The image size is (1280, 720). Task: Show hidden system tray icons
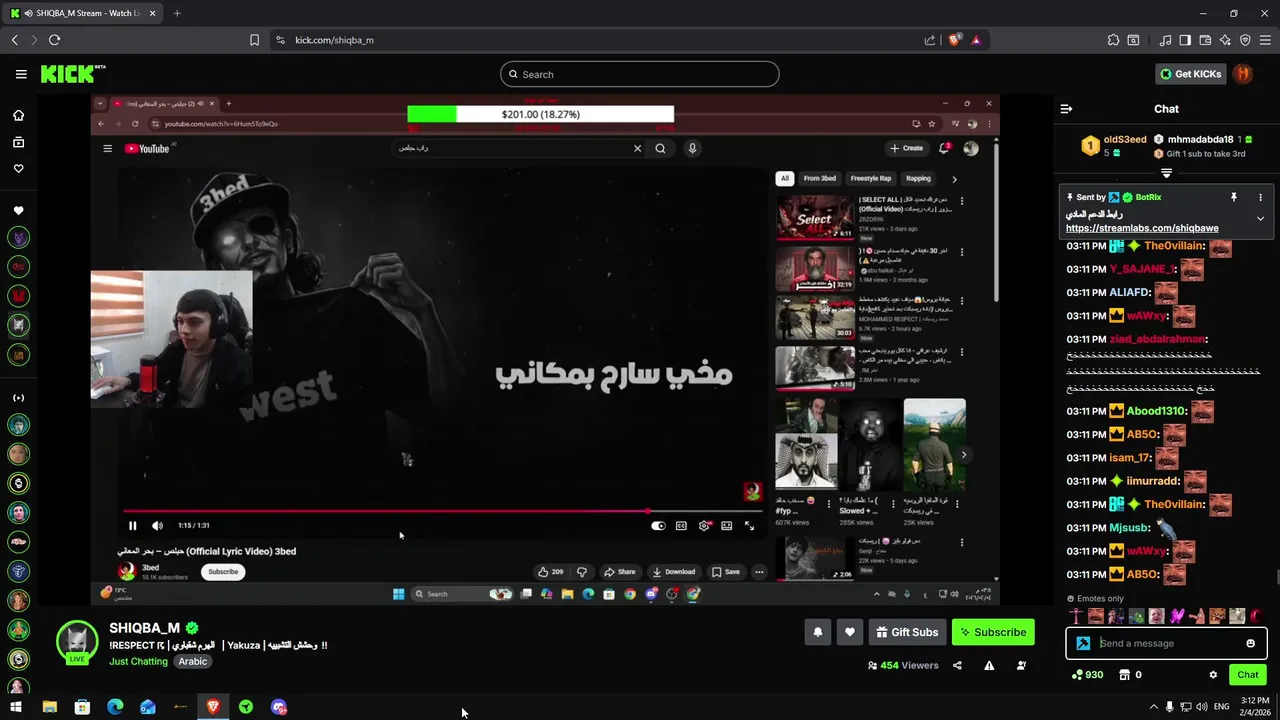(1153, 707)
